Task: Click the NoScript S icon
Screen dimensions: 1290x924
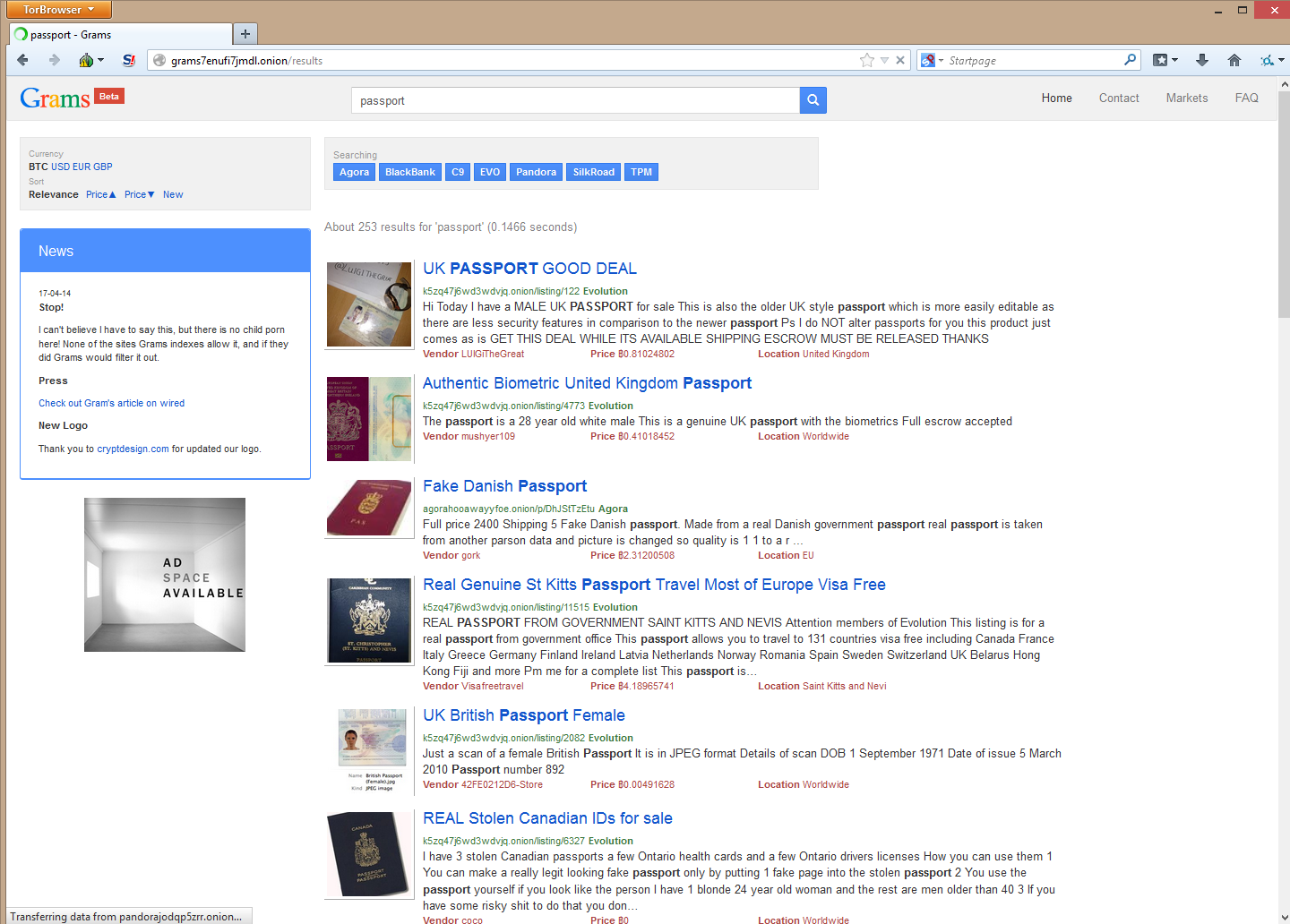Action: [129, 60]
